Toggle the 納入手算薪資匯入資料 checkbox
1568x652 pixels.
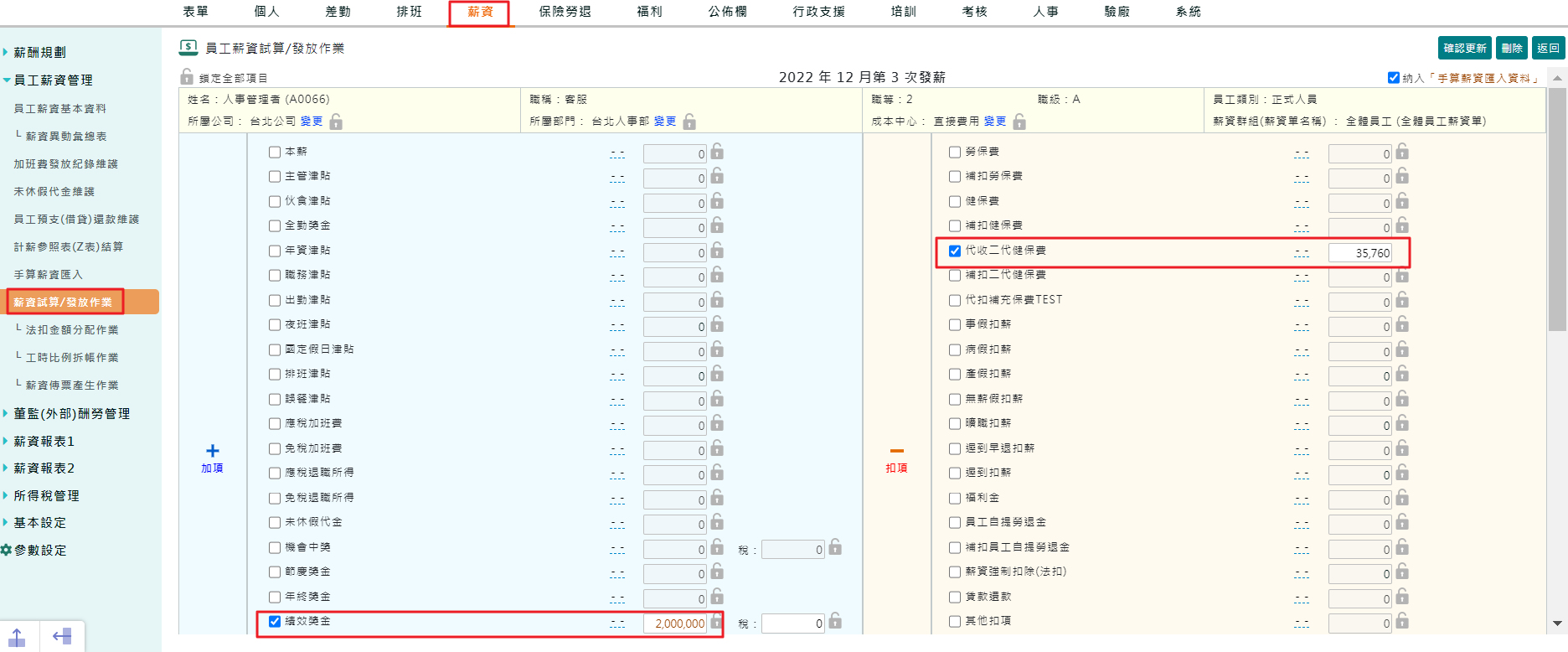pyautogui.click(x=1394, y=78)
